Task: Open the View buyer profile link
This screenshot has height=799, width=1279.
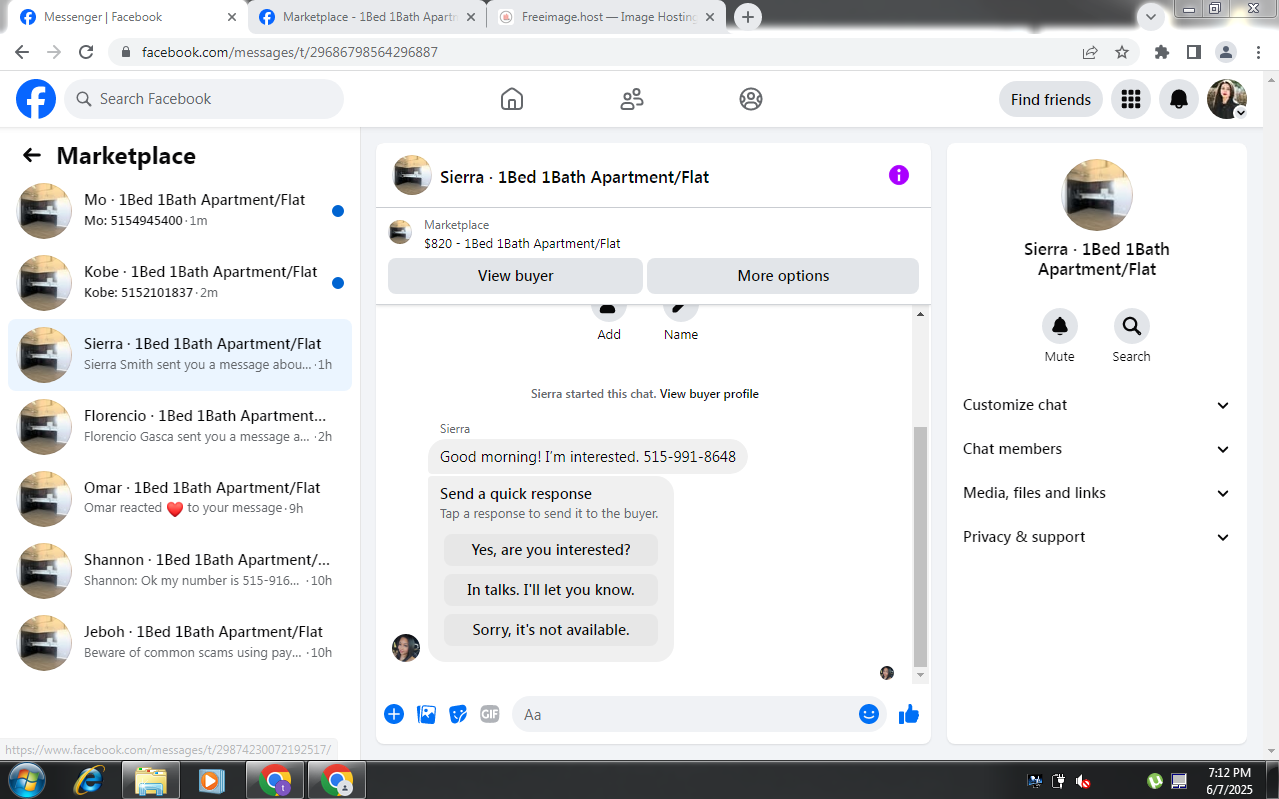Action: (709, 394)
